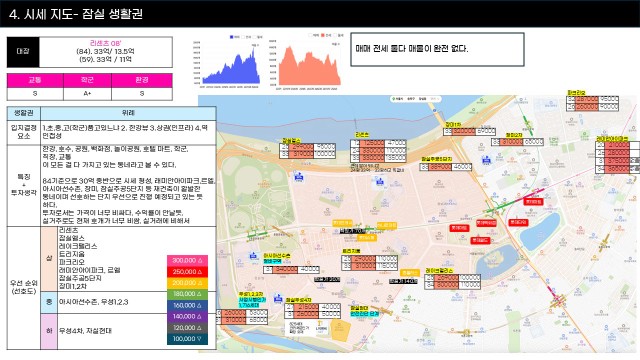Viewport: 640px width, 360px height.
Task: Click the text box about 매매 전세 매물
Action: 437,49
